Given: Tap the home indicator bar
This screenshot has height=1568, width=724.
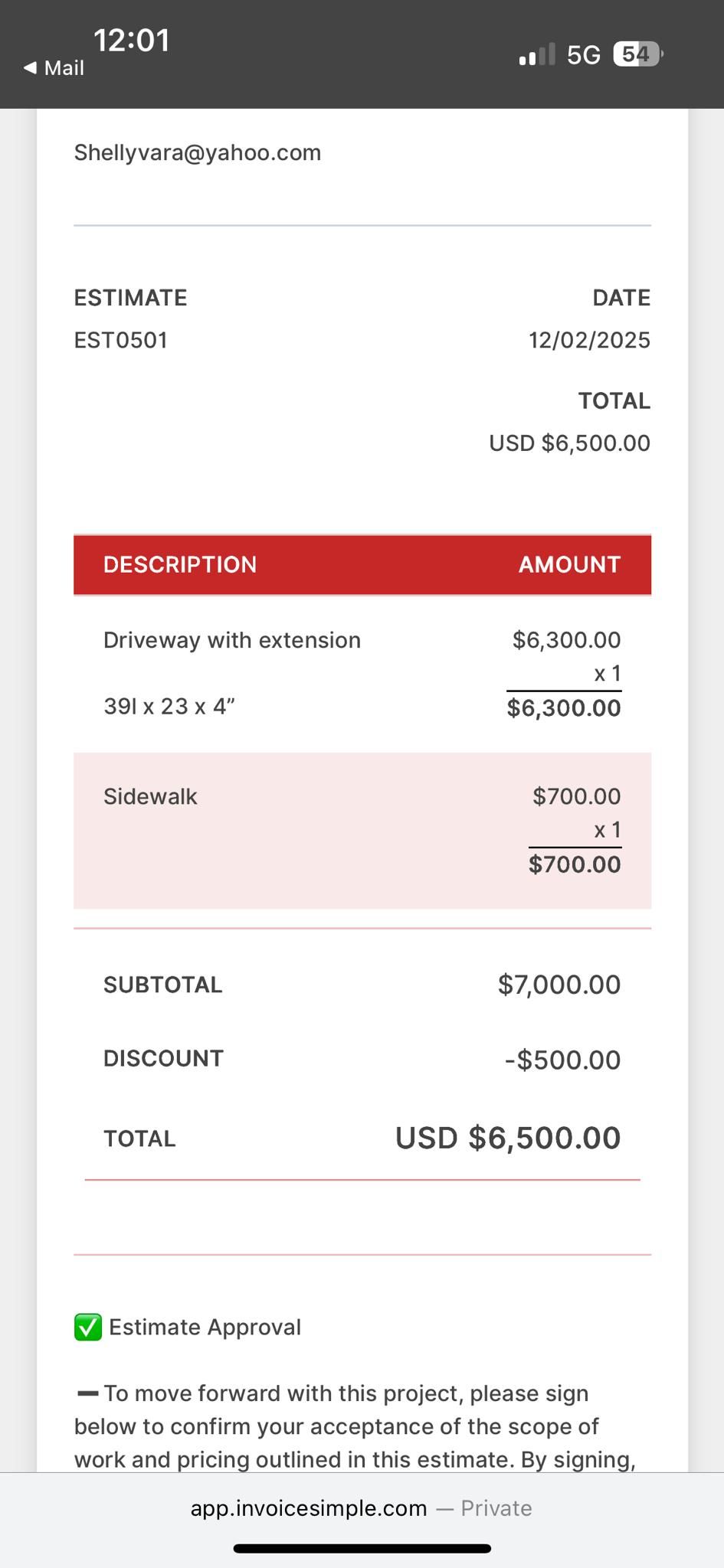Looking at the screenshot, I should 362,1548.
